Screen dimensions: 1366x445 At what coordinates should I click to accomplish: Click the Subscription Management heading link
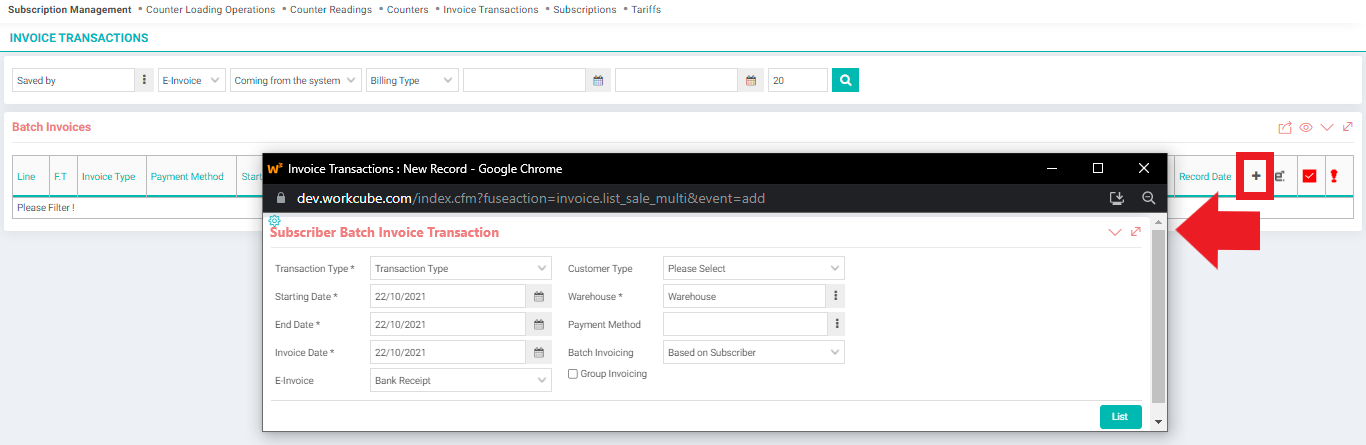pos(69,9)
